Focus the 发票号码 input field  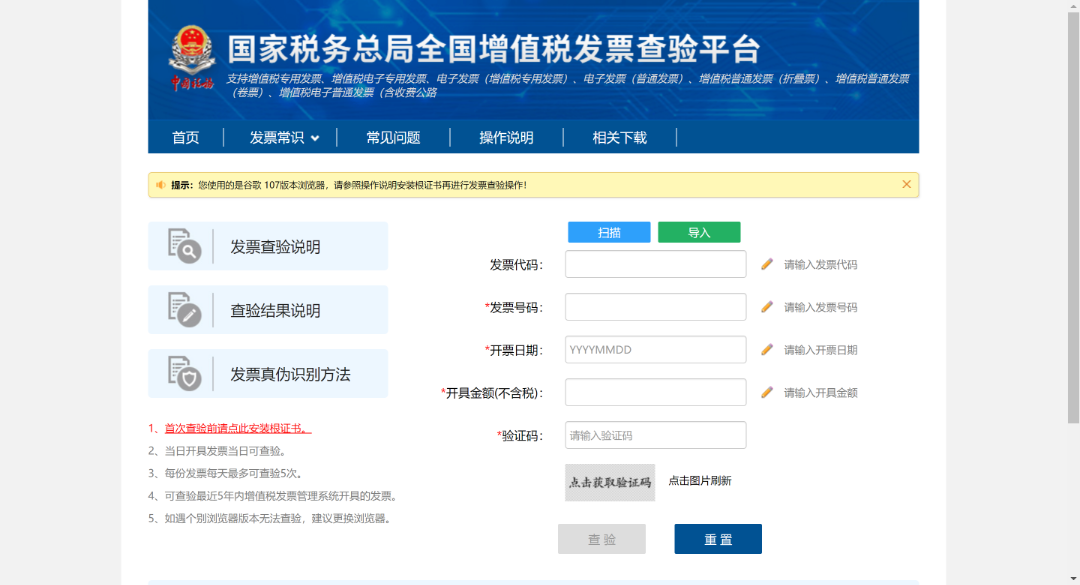[656, 307]
